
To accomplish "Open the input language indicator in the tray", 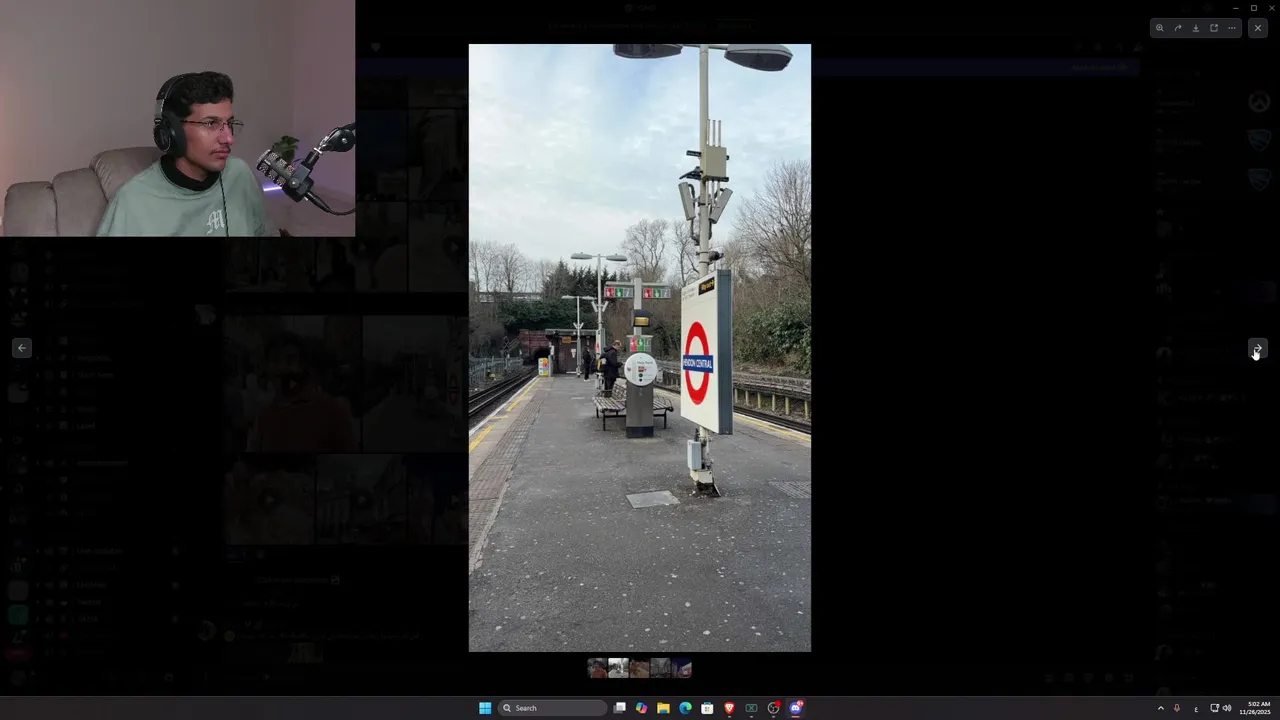I will [1196, 708].
